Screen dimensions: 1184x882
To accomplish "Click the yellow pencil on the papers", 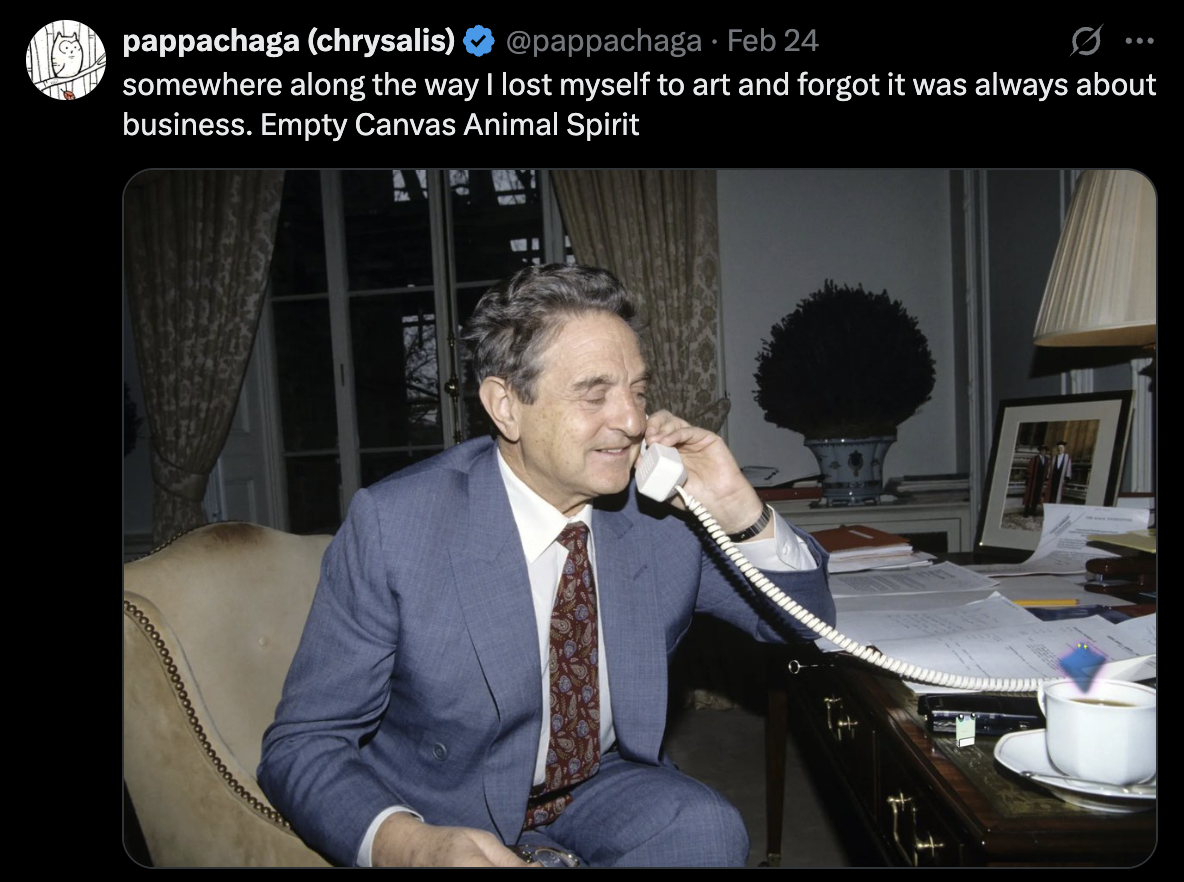I will point(1046,603).
